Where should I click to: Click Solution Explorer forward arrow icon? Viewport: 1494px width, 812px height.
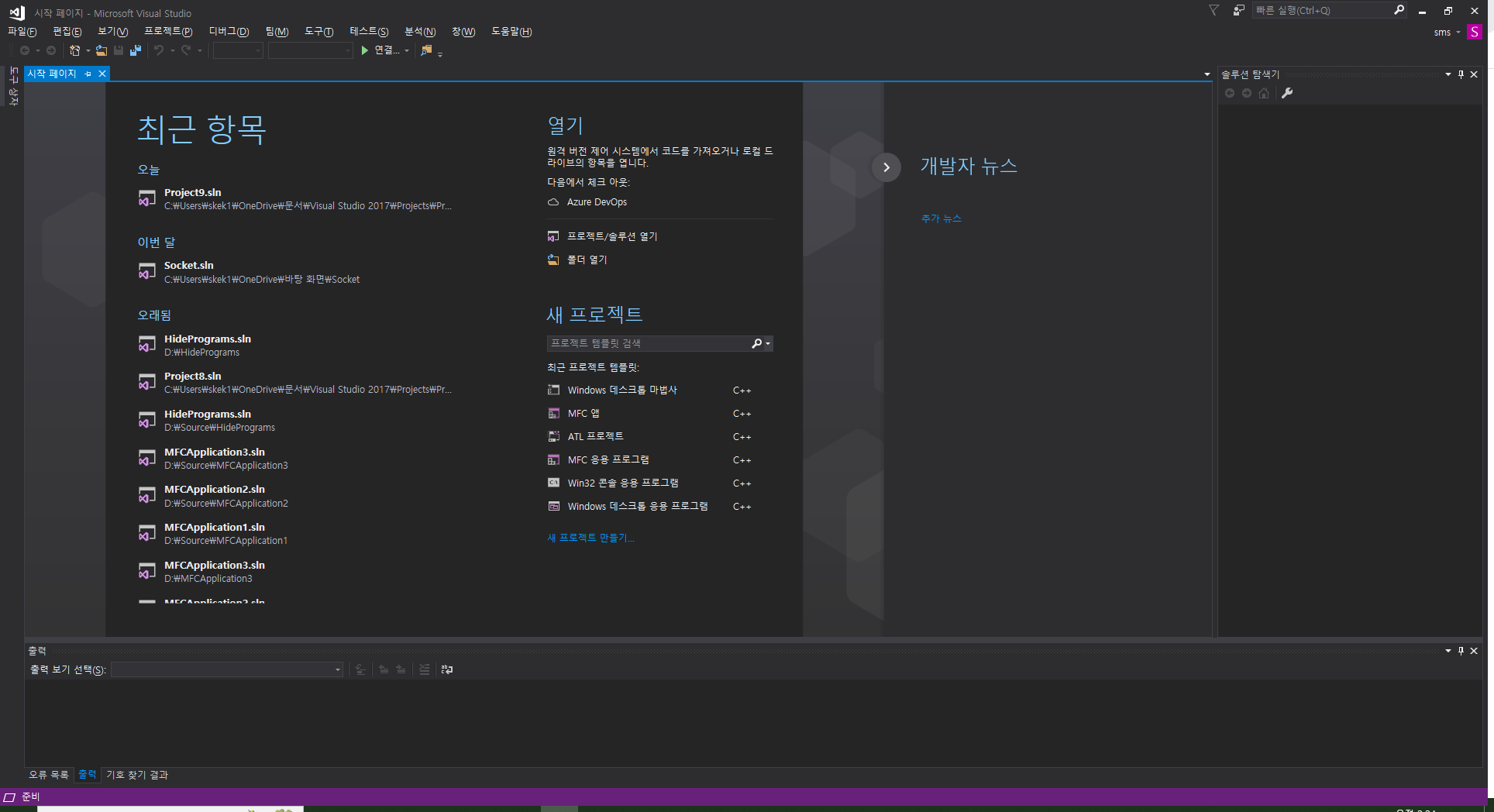point(1247,93)
